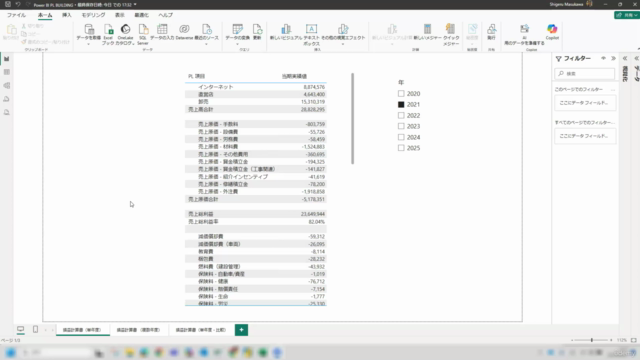This screenshot has height=360, width=640.
Task: Select the モデリング ribbon tab
Action: click(93, 15)
